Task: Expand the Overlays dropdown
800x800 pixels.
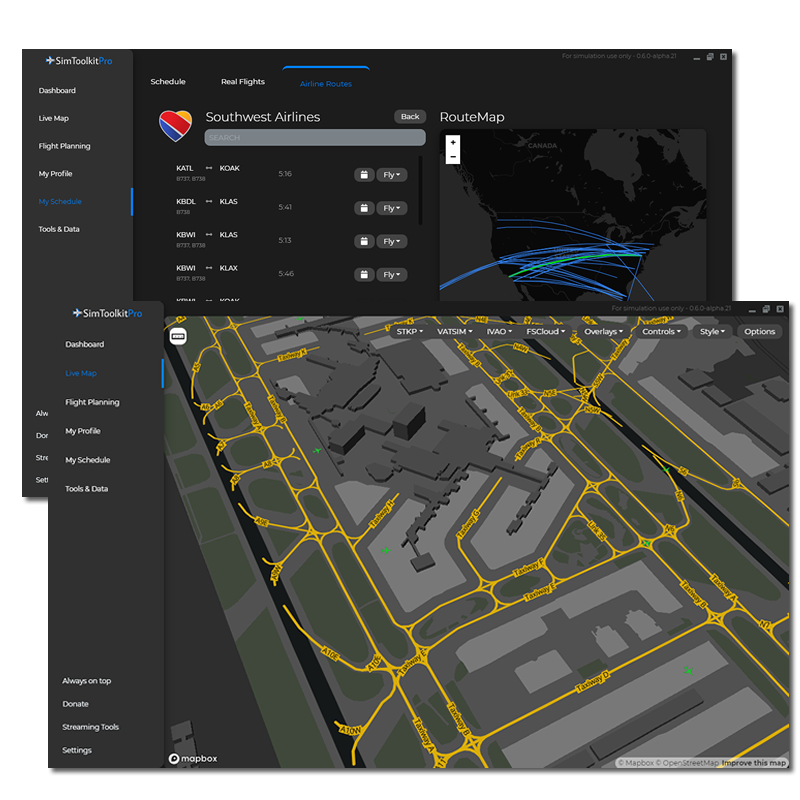Action: (603, 331)
